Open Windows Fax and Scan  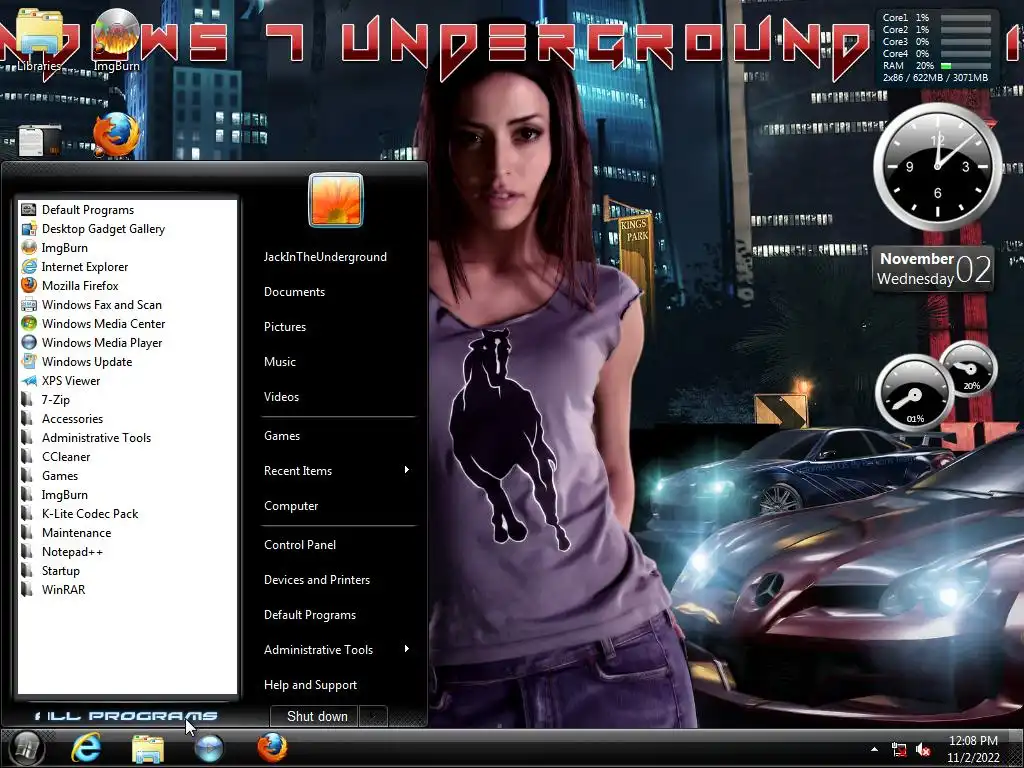coord(127,304)
